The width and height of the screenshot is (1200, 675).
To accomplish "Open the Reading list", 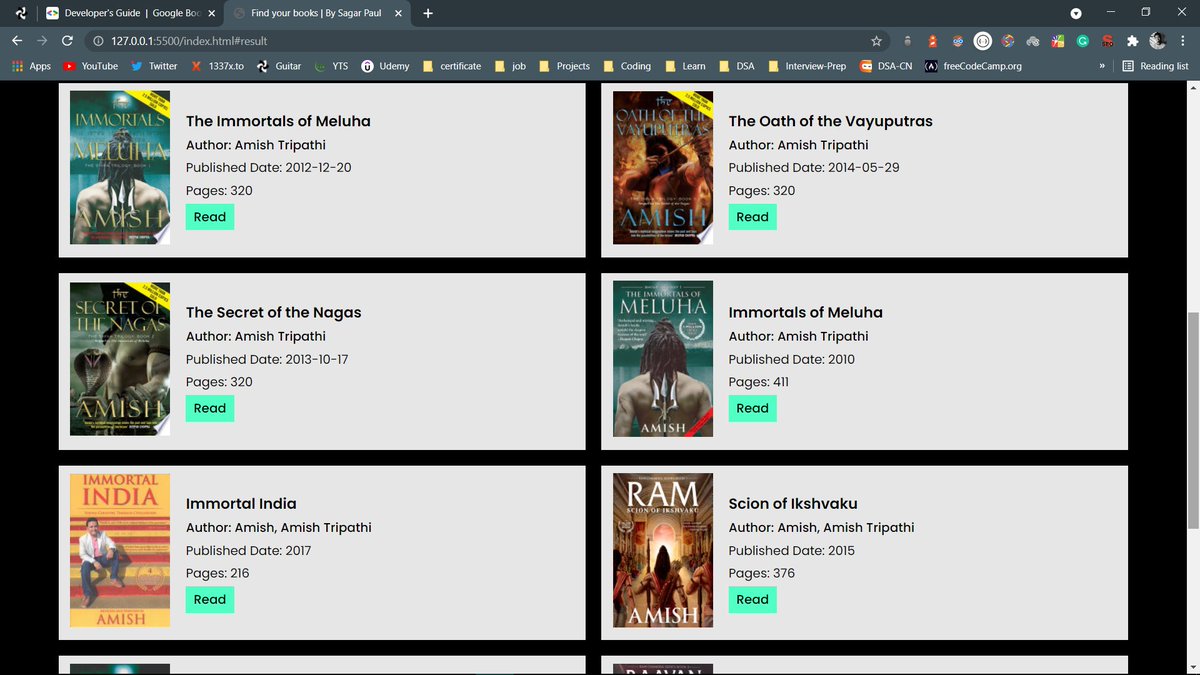I will pos(1155,66).
